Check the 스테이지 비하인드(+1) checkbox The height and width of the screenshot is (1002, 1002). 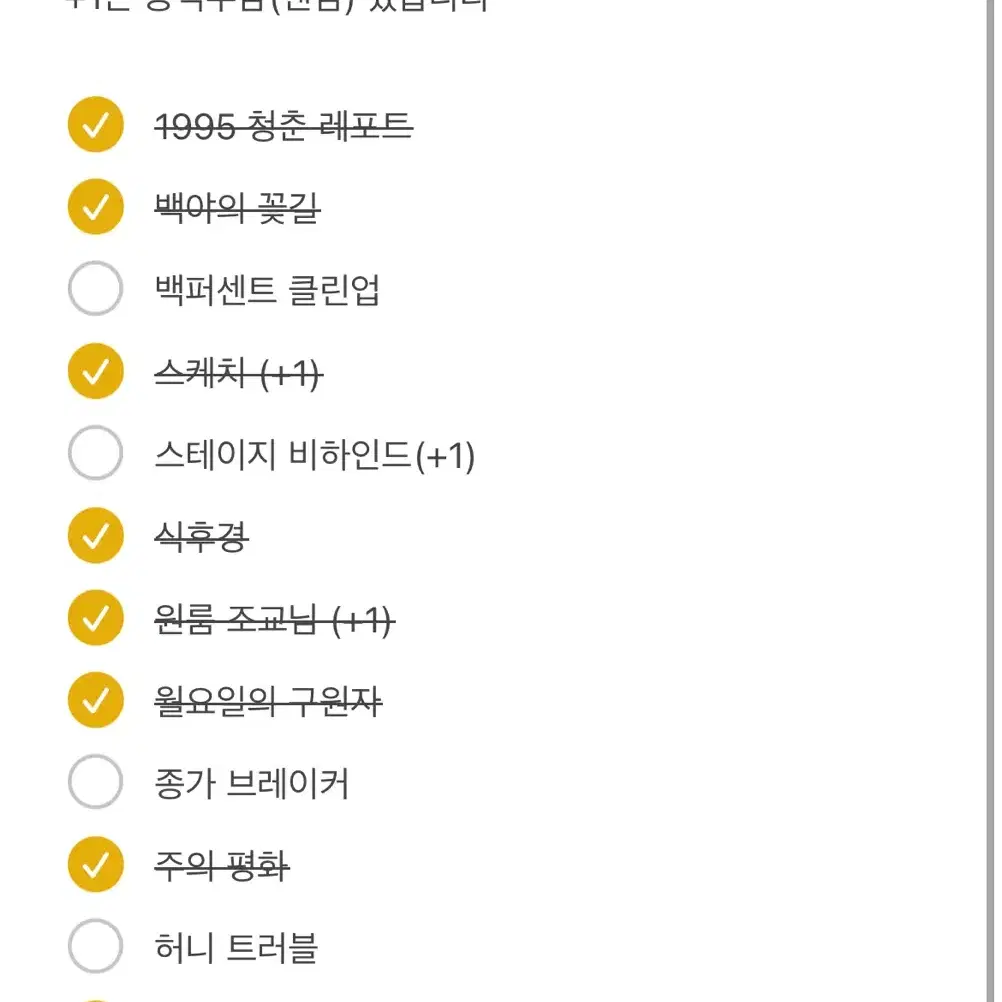coord(95,454)
